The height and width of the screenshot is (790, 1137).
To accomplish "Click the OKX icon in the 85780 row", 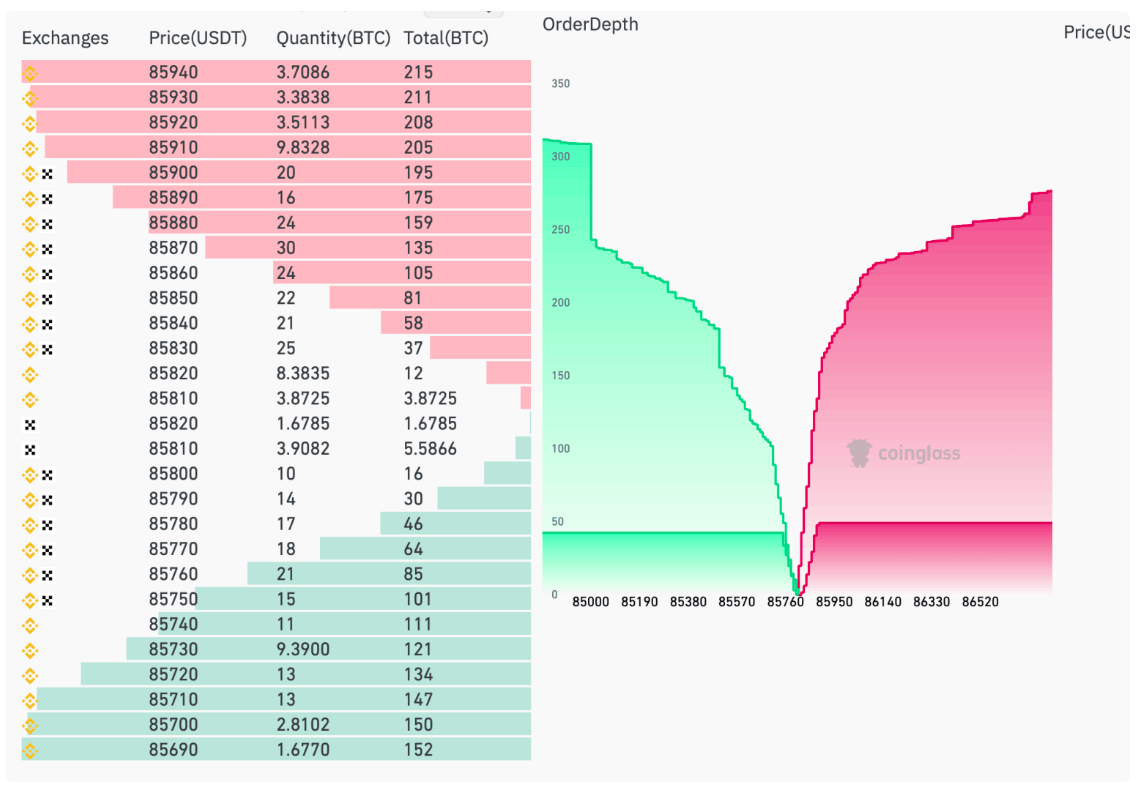I will click(47, 525).
